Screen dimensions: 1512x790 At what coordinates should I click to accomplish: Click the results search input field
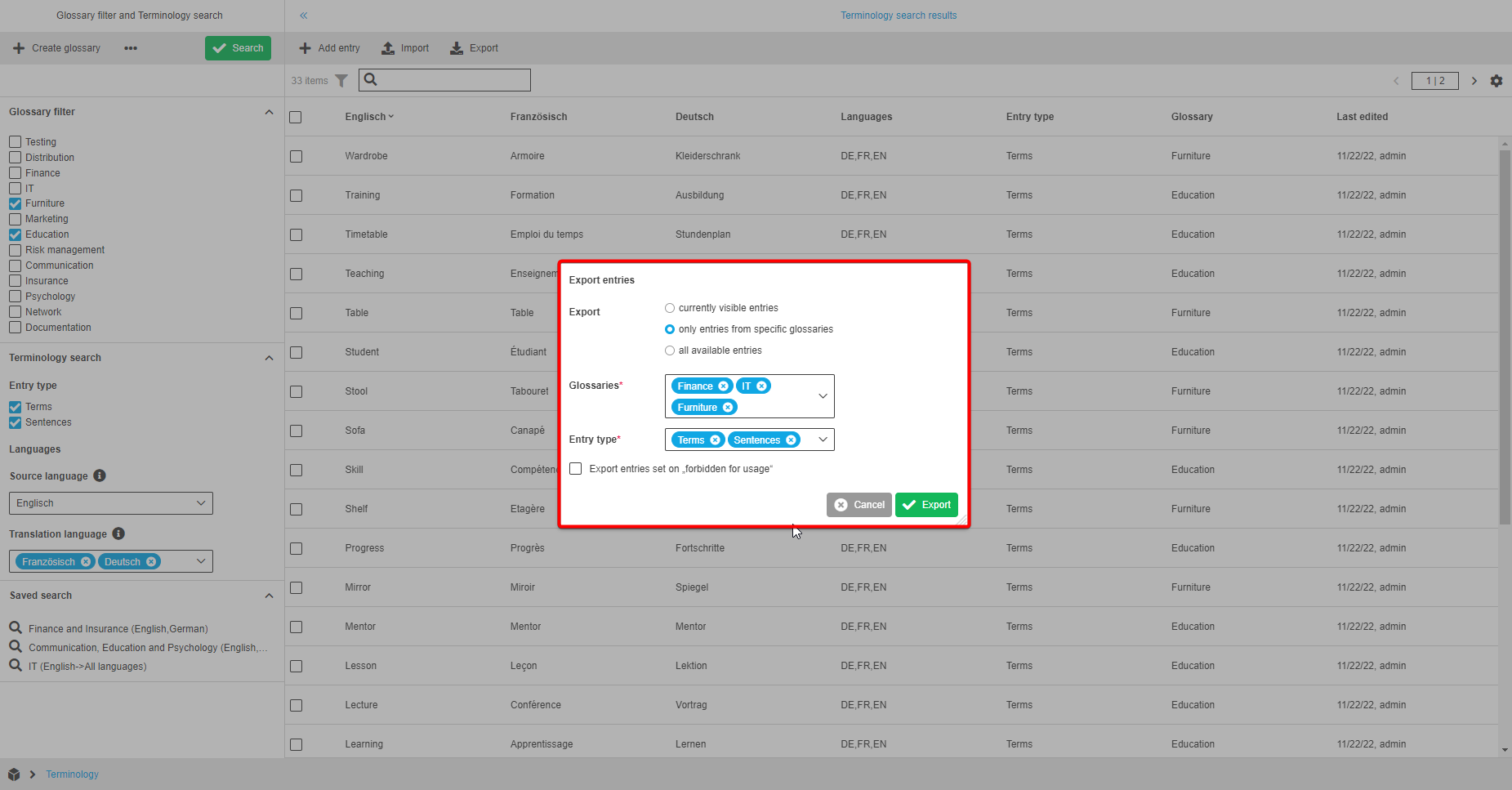(x=445, y=80)
